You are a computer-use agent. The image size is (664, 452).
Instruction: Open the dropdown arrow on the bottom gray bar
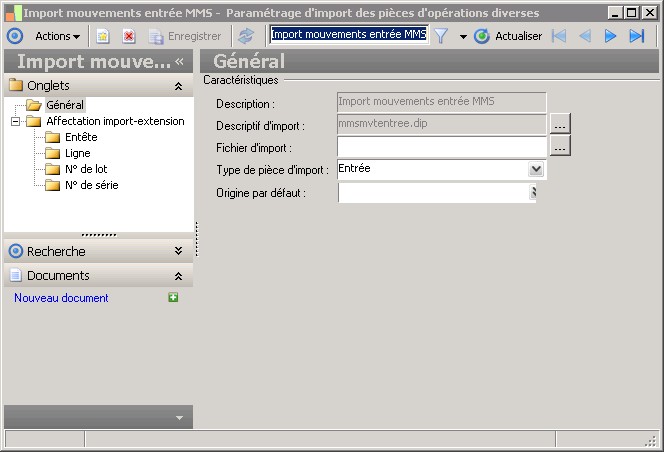tap(180, 418)
